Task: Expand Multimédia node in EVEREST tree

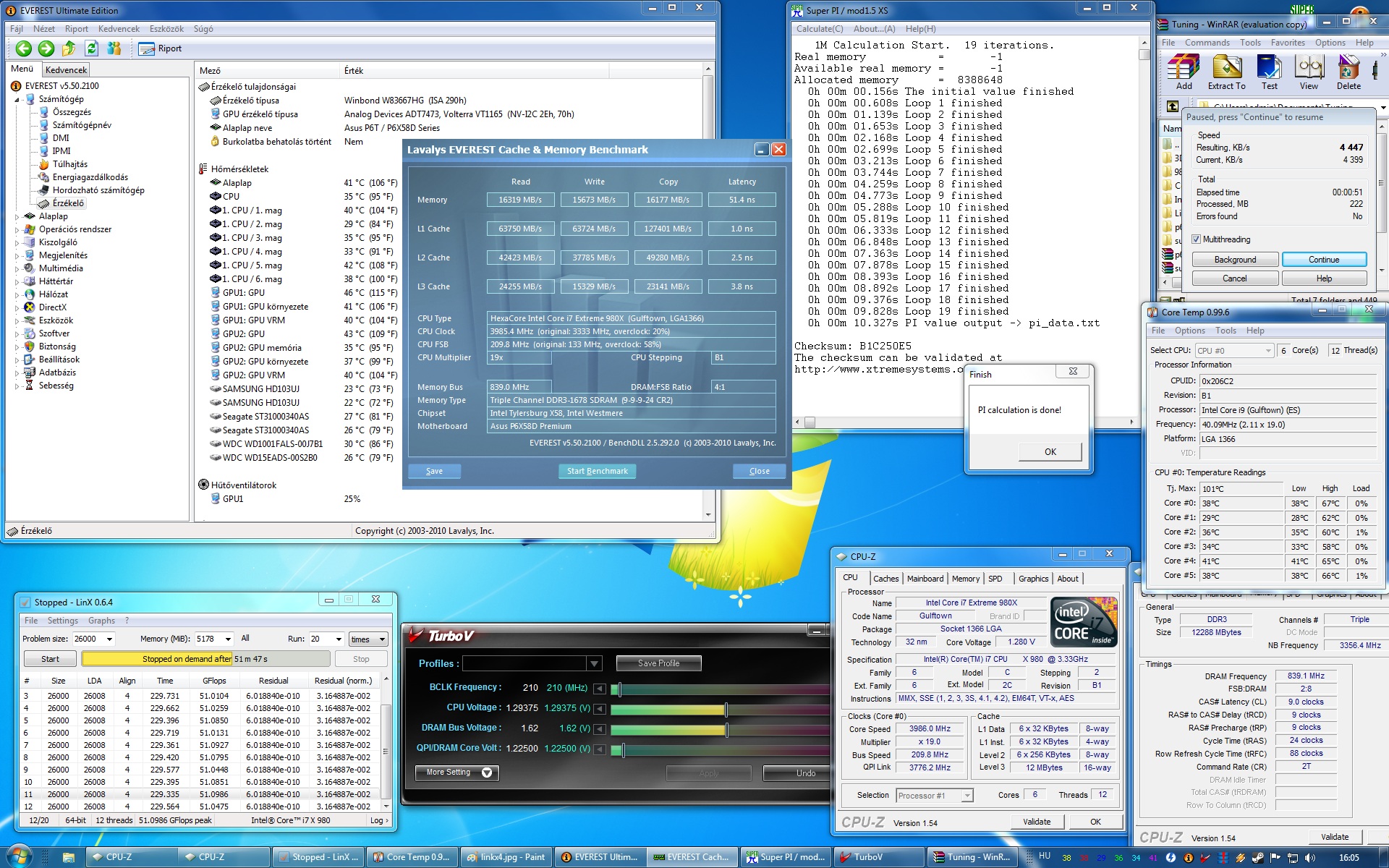Action: (x=17, y=268)
